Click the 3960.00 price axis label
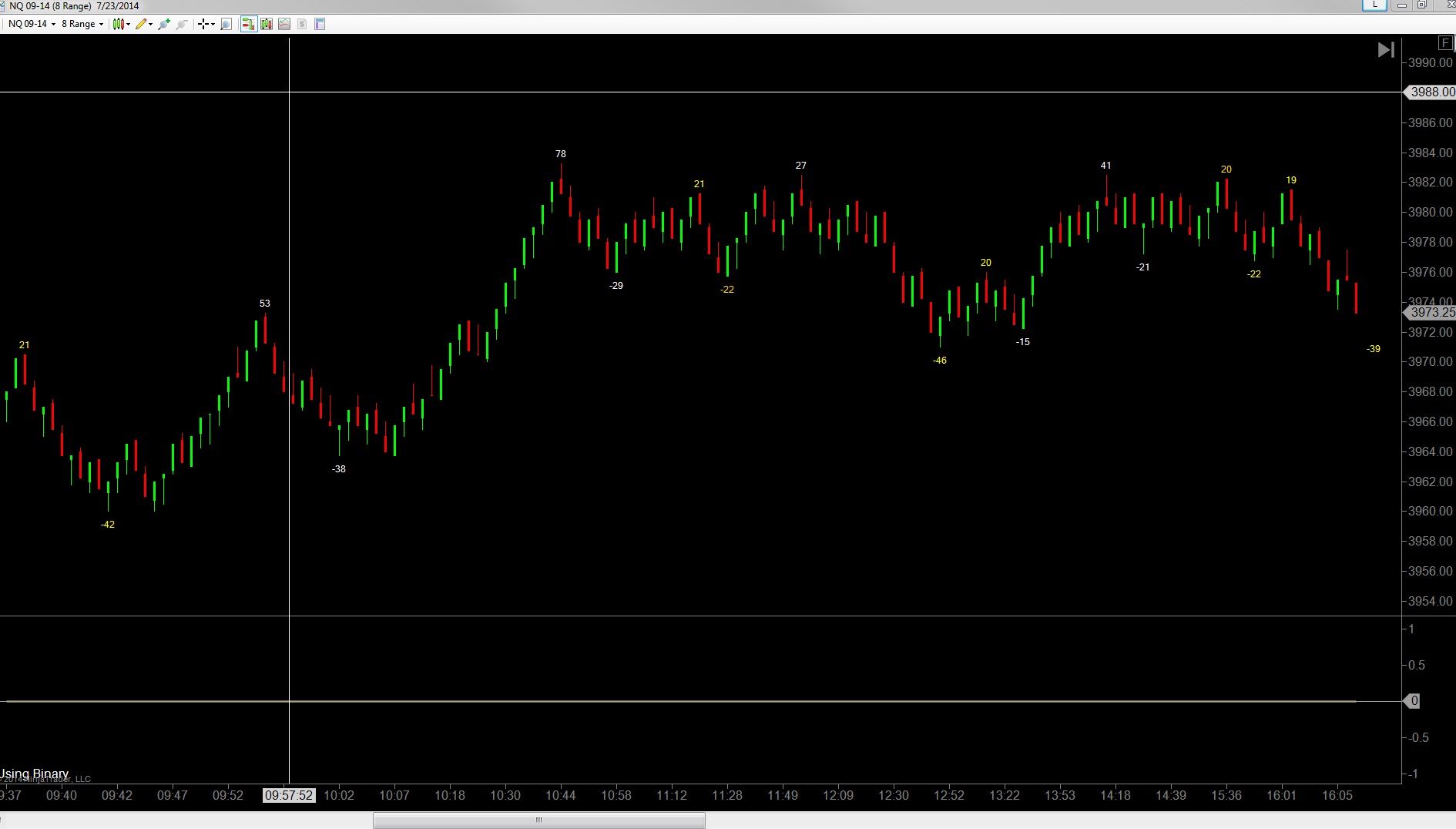 point(1431,511)
